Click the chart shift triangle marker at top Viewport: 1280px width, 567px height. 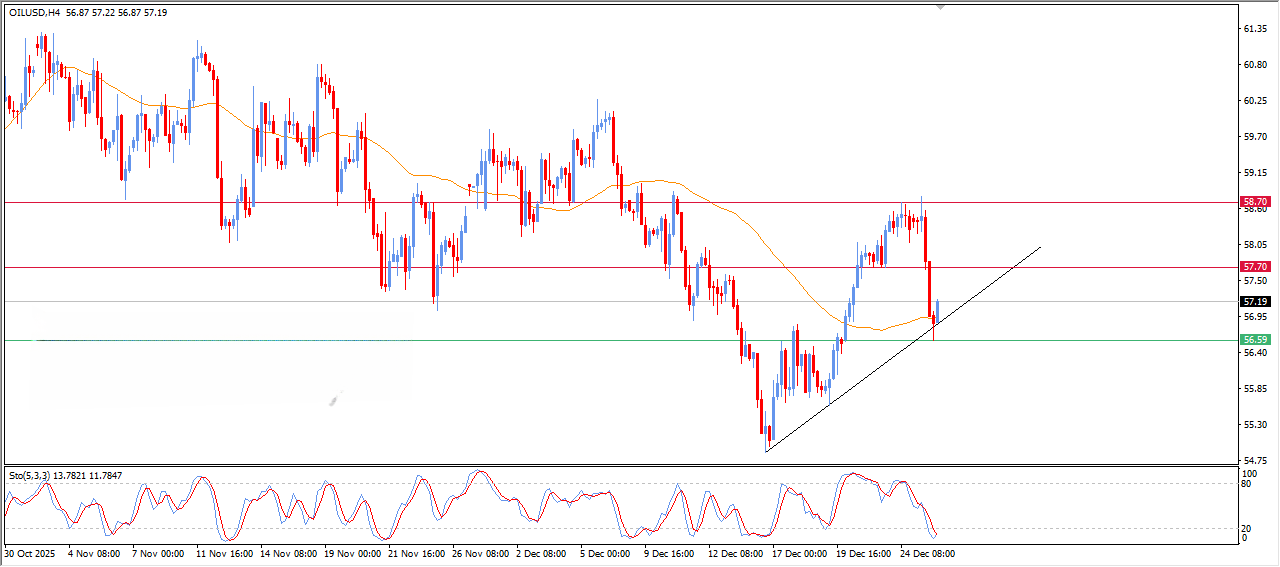940,6
